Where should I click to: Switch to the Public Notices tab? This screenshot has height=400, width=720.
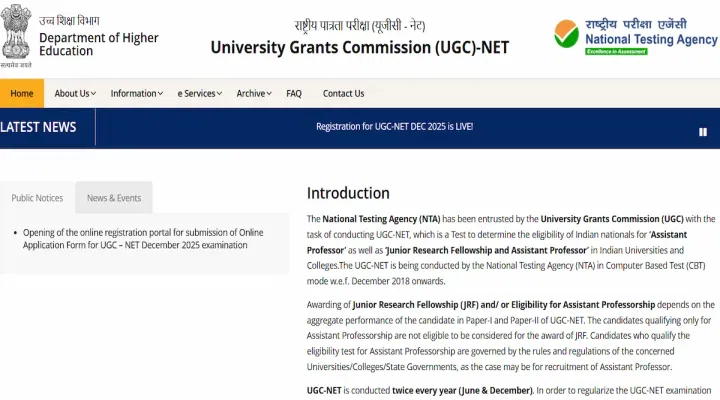click(x=37, y=198)
